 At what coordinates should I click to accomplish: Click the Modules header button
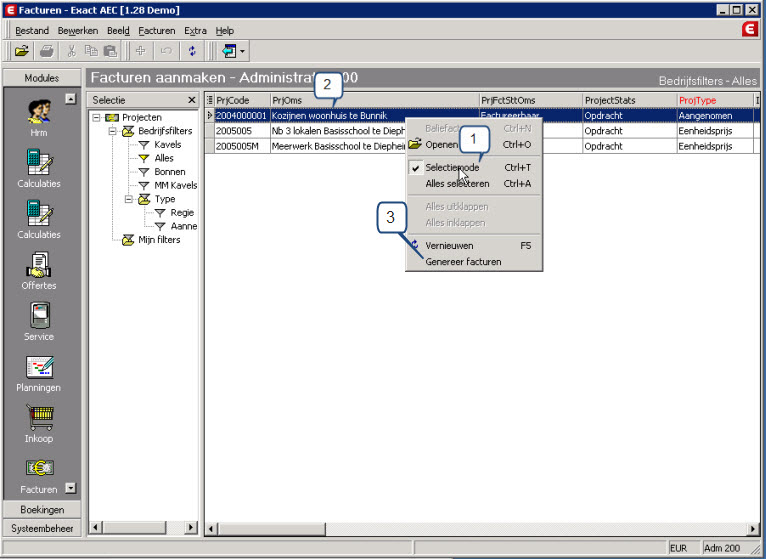click(x=42, y=78)
